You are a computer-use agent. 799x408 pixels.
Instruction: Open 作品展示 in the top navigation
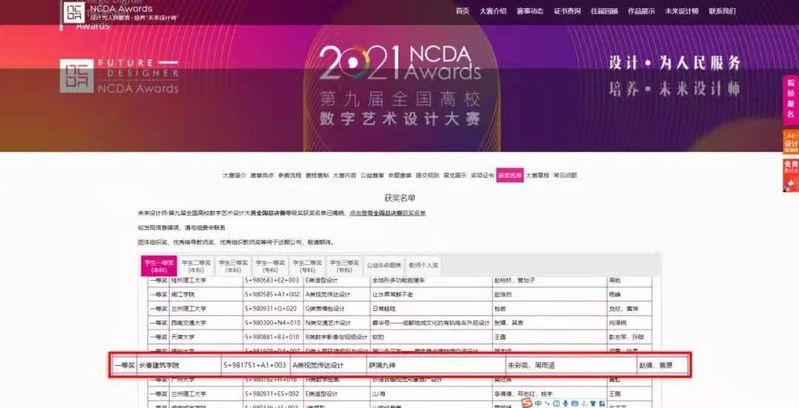pos(642,12)
